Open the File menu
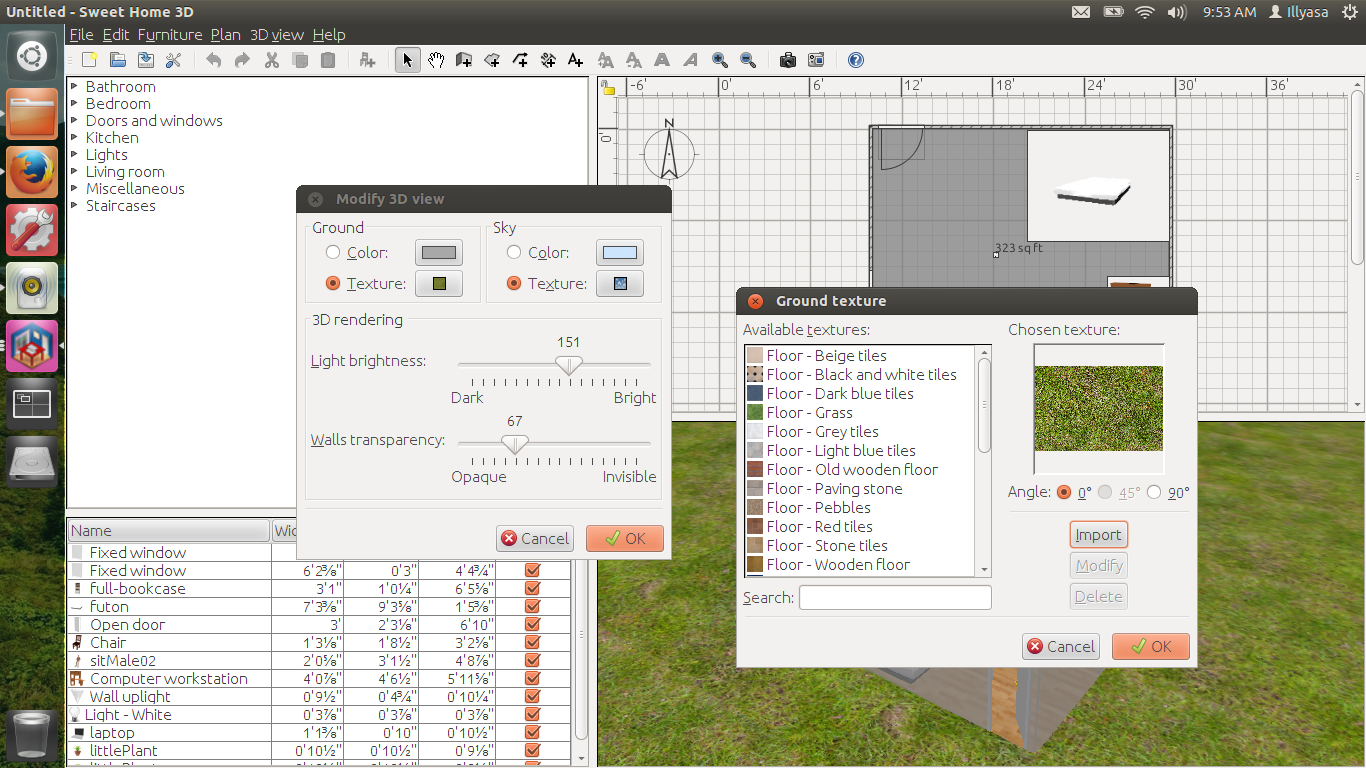 (x=81, y=35)
